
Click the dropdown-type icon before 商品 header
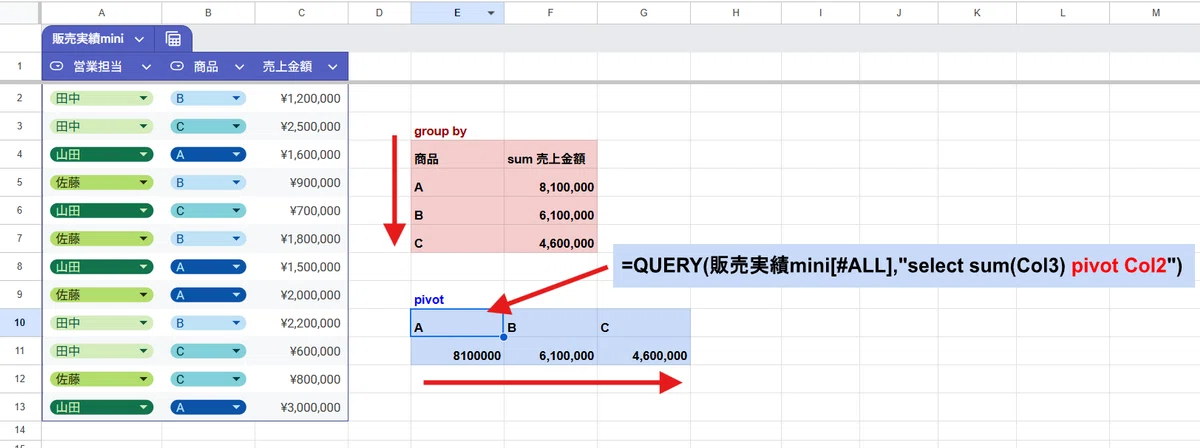coord(178,66)
